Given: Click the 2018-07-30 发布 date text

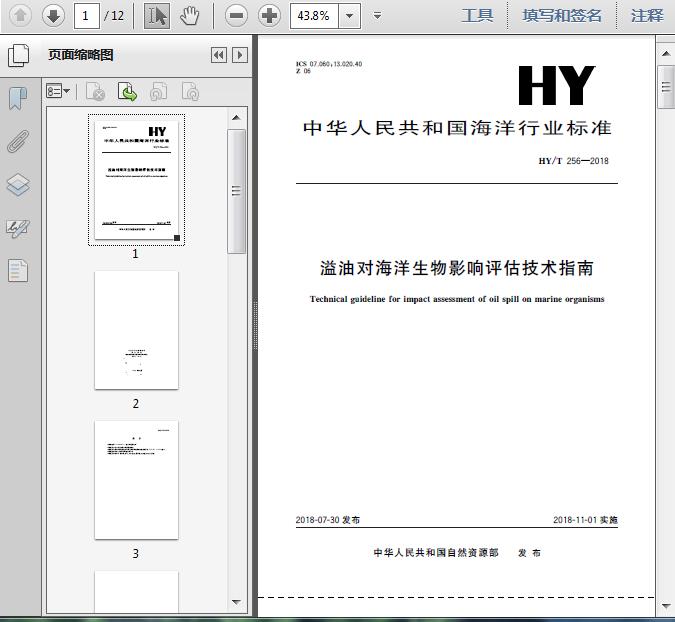Looking at the screenshot, I should pyautogui.click(x=328, y=520).
